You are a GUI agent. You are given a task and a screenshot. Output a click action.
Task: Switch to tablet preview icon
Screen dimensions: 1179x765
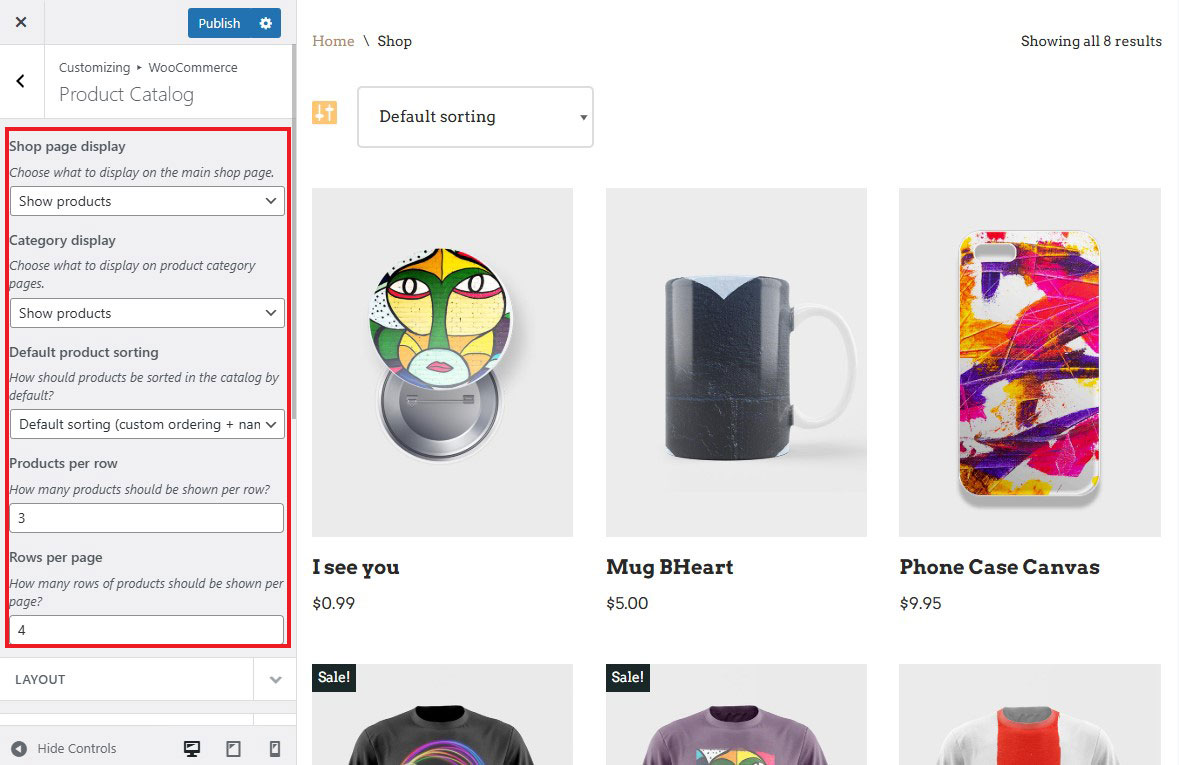tap(233, 748)
